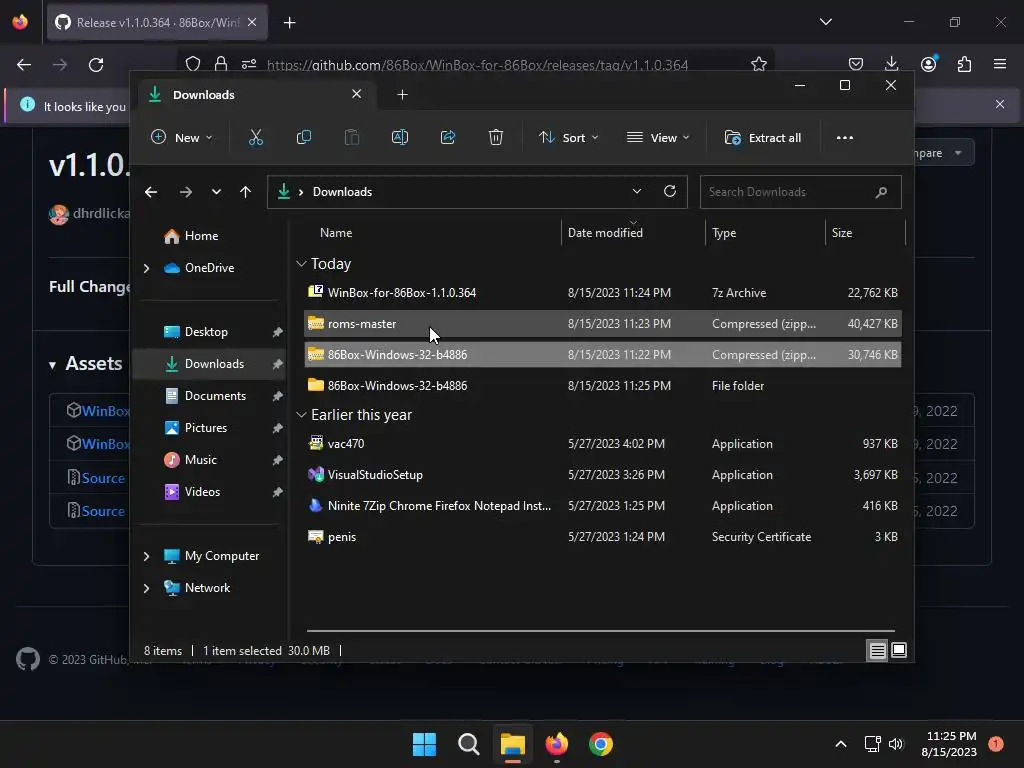
Task: Click the Copy icon in Explorer toolbar
Action: click(x=304, y=138)
